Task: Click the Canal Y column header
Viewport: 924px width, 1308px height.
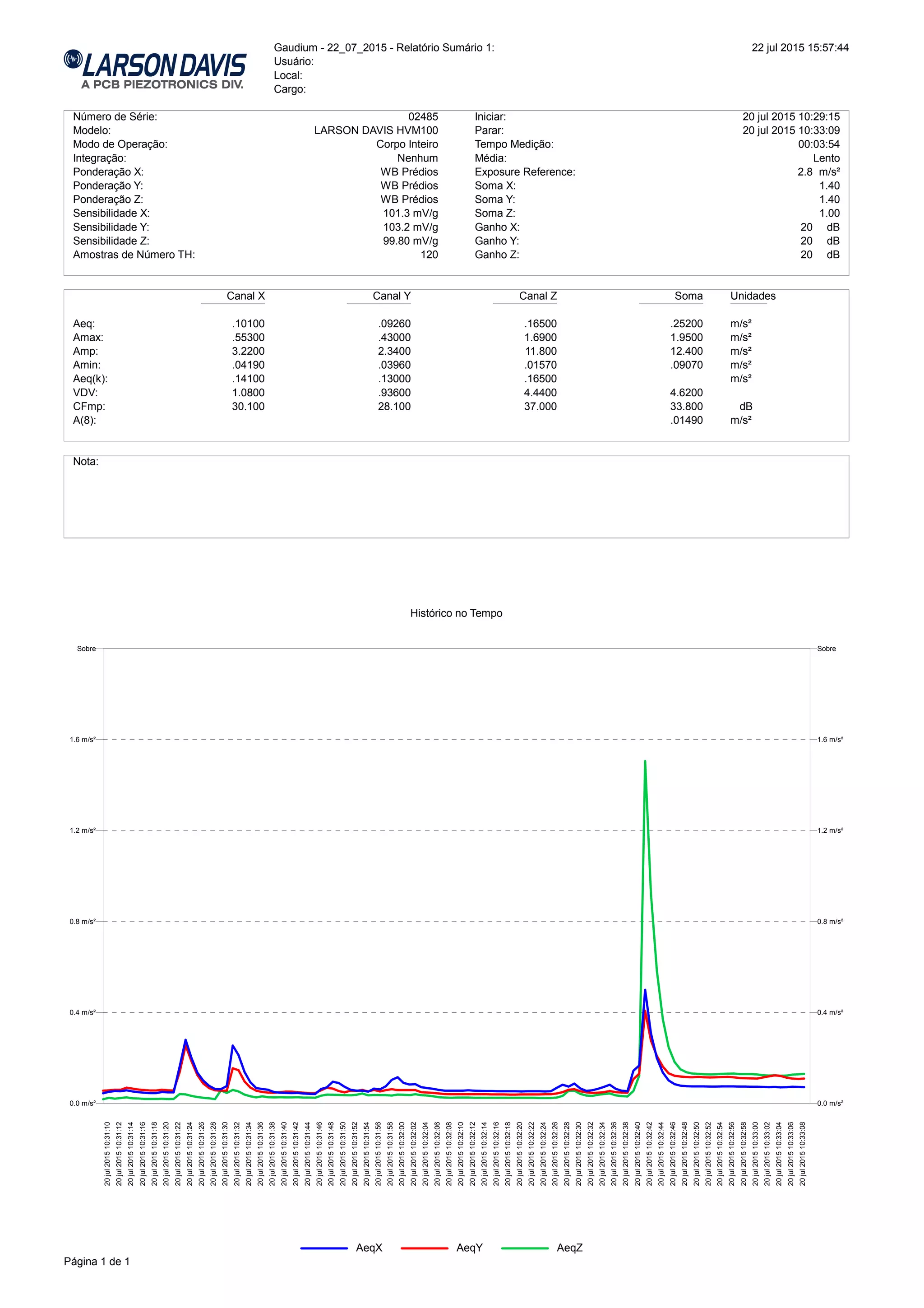Action: (x=391, y=296)
